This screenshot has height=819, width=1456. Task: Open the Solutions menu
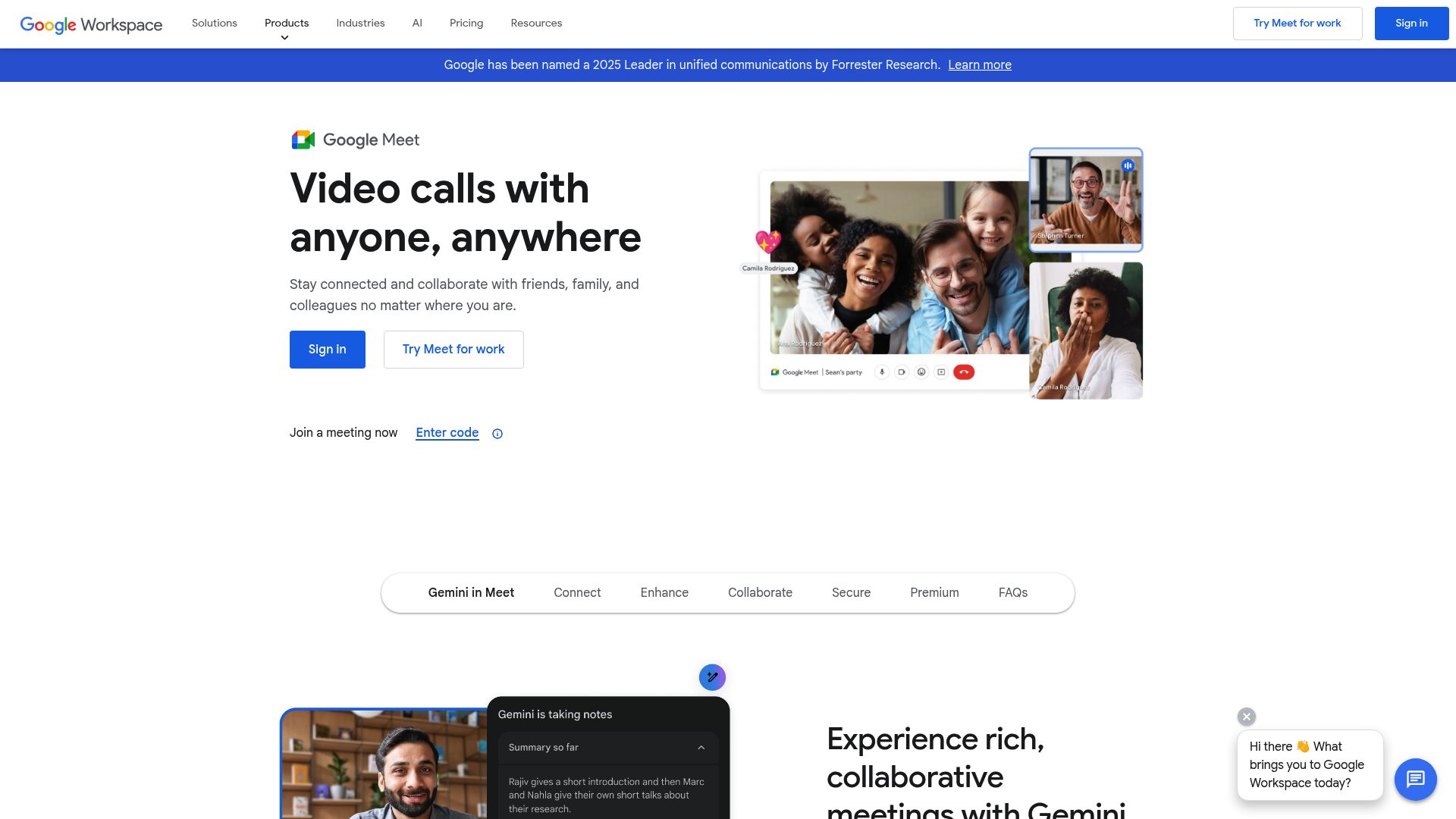coord(215,24)
